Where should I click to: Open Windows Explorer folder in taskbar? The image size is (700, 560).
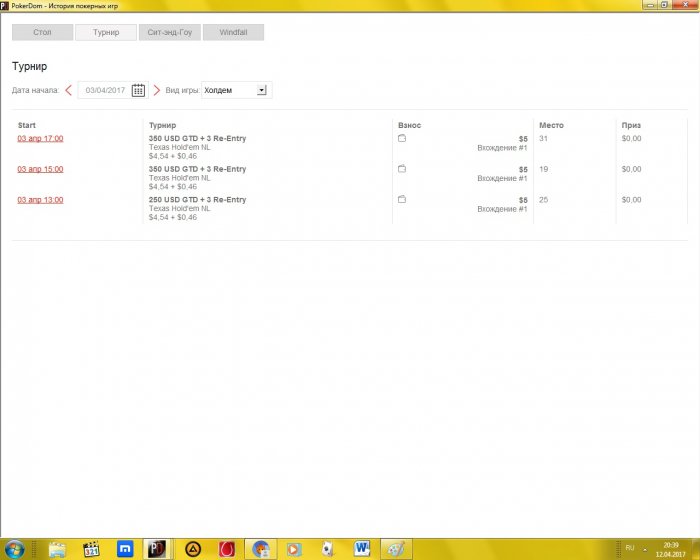pyautogui.click(x=58, y=548)
